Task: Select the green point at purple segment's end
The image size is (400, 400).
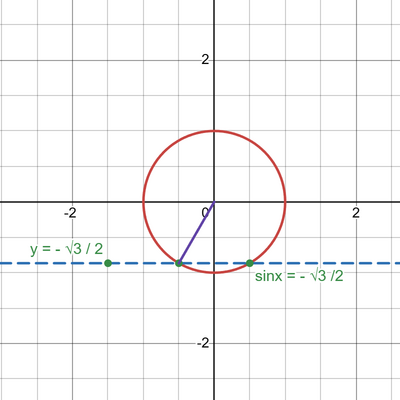Action: click(179, 263)
